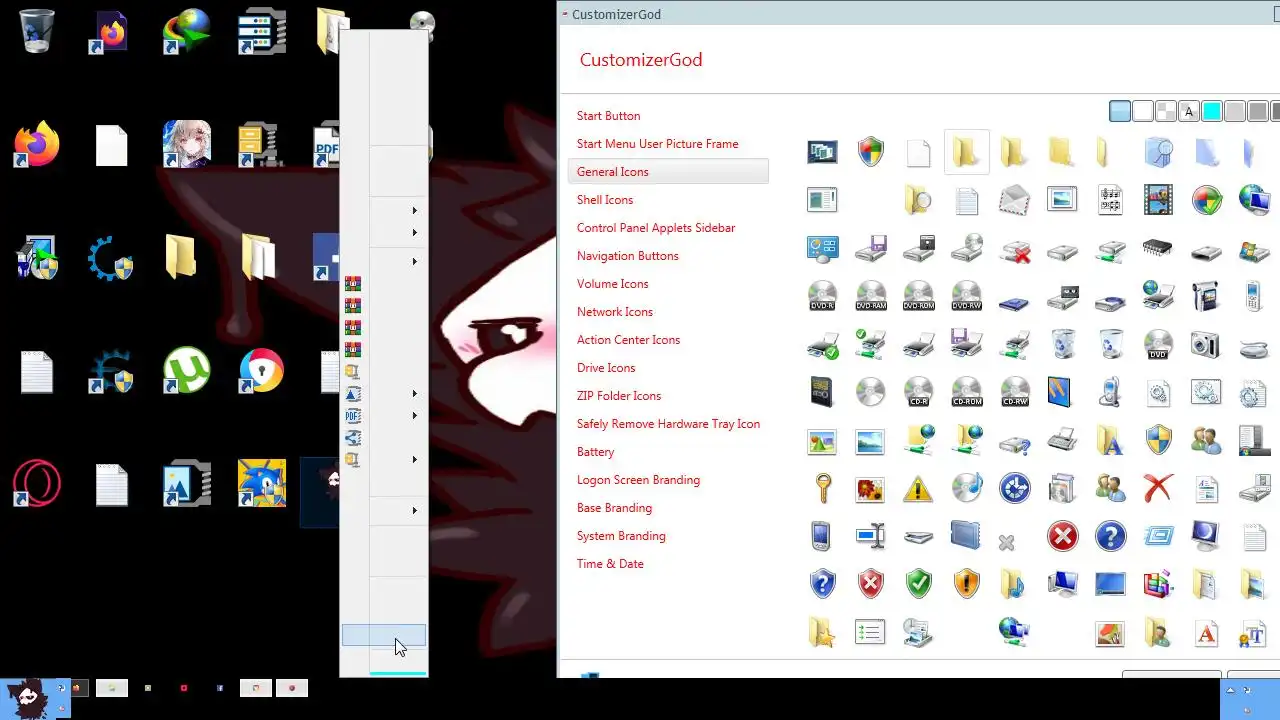Click the 'A' background option button
Screen dimensions: 1280x720
pyautogui.click(x=1189, y=111)
